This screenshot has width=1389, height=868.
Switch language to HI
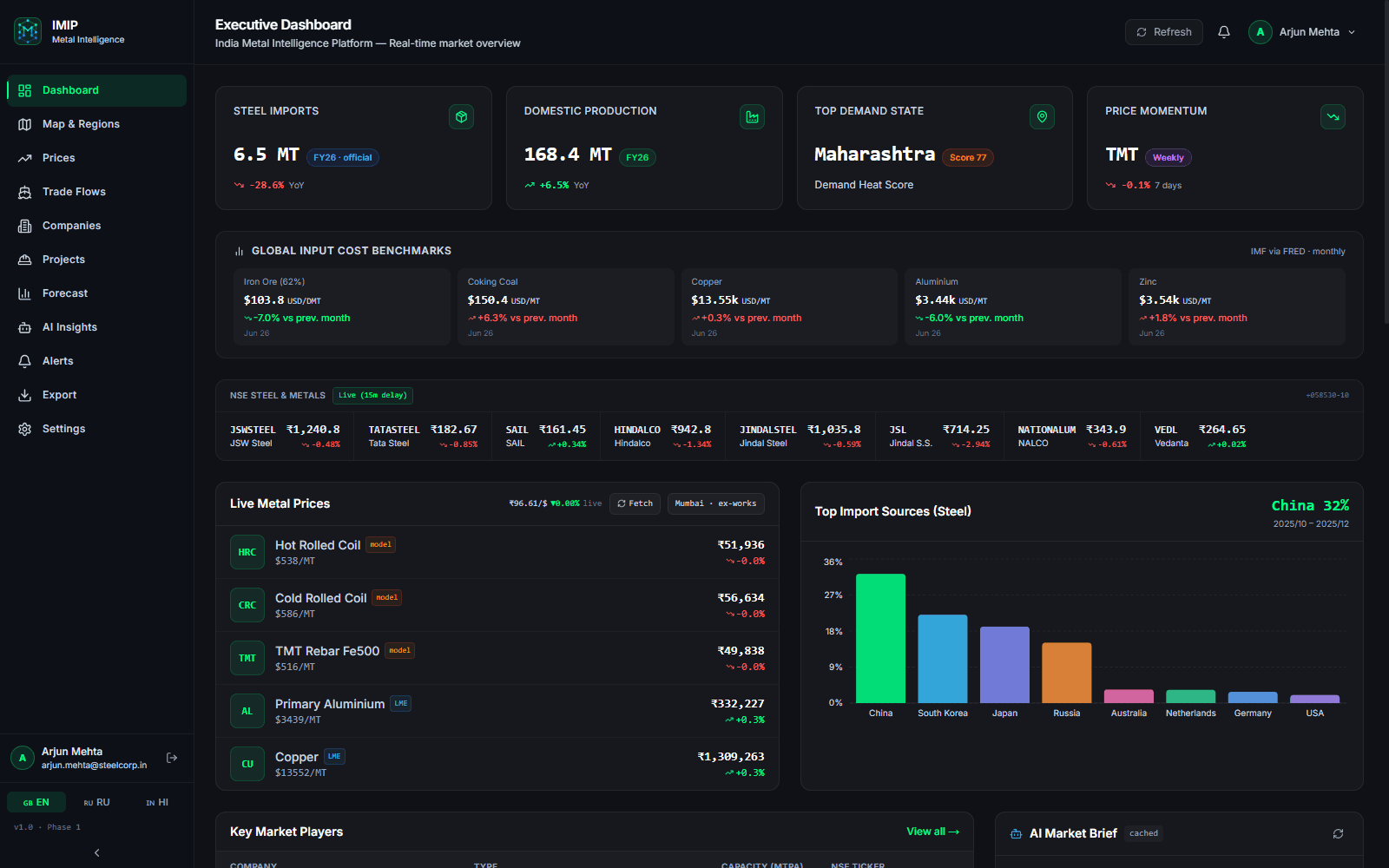coord(157,802)
